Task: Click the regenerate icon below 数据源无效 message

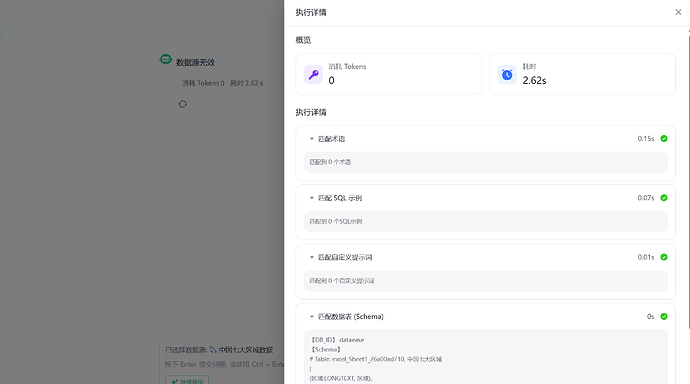Action: coord(183,104)
